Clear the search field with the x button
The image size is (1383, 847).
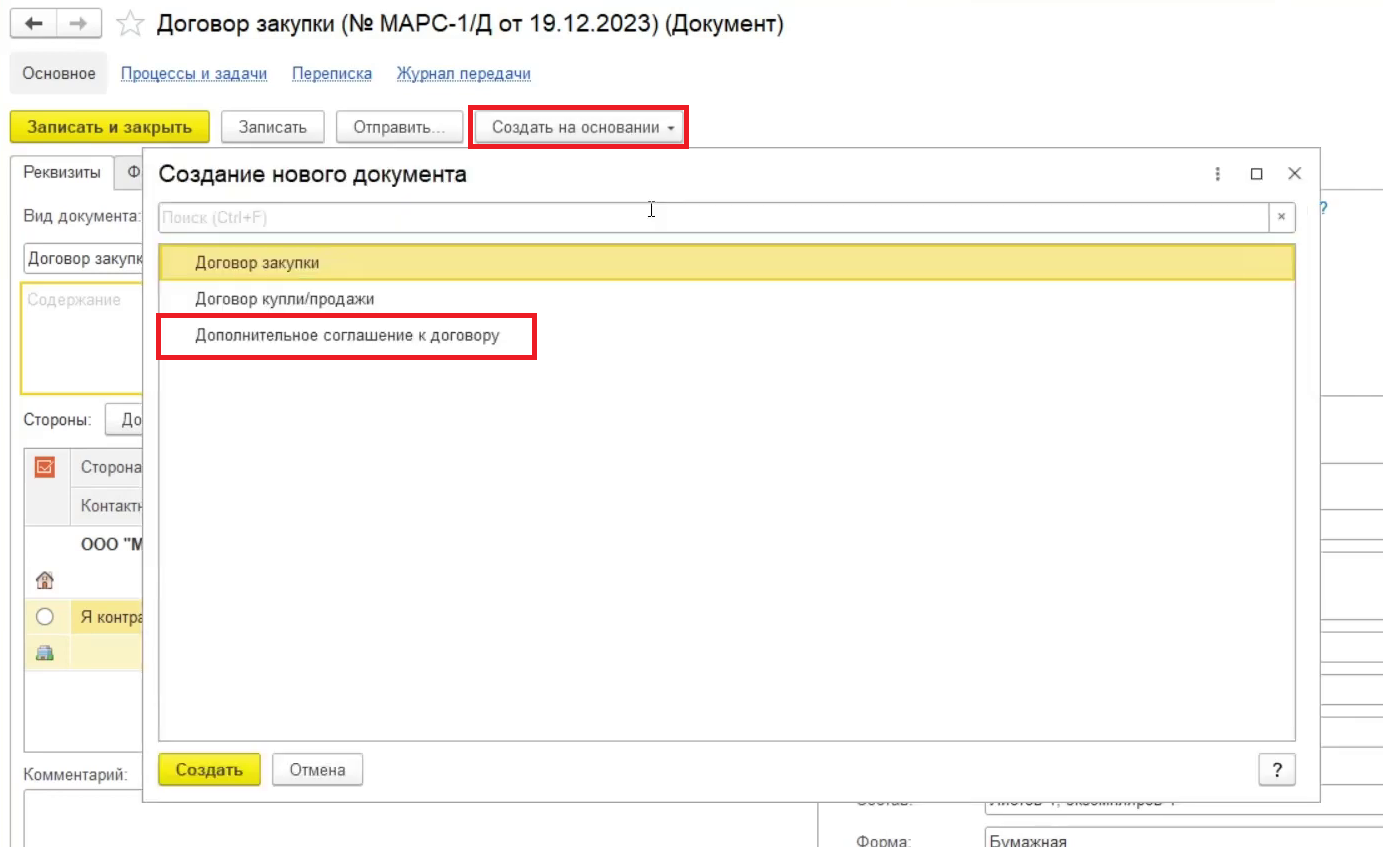tap(1282, 217)
